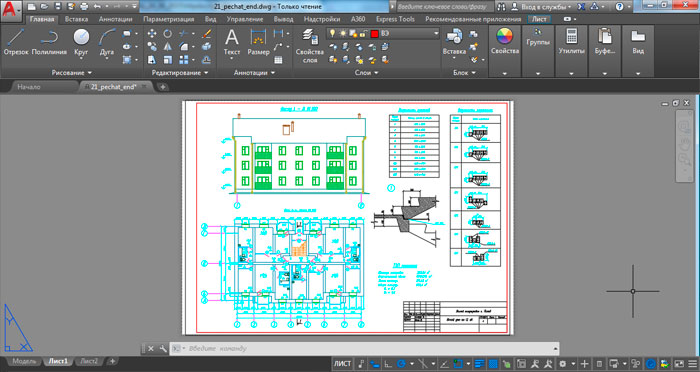The image size is (700, 372).
Task: Click the print icon in quick access toolbar
Action: tap(84, 6)
